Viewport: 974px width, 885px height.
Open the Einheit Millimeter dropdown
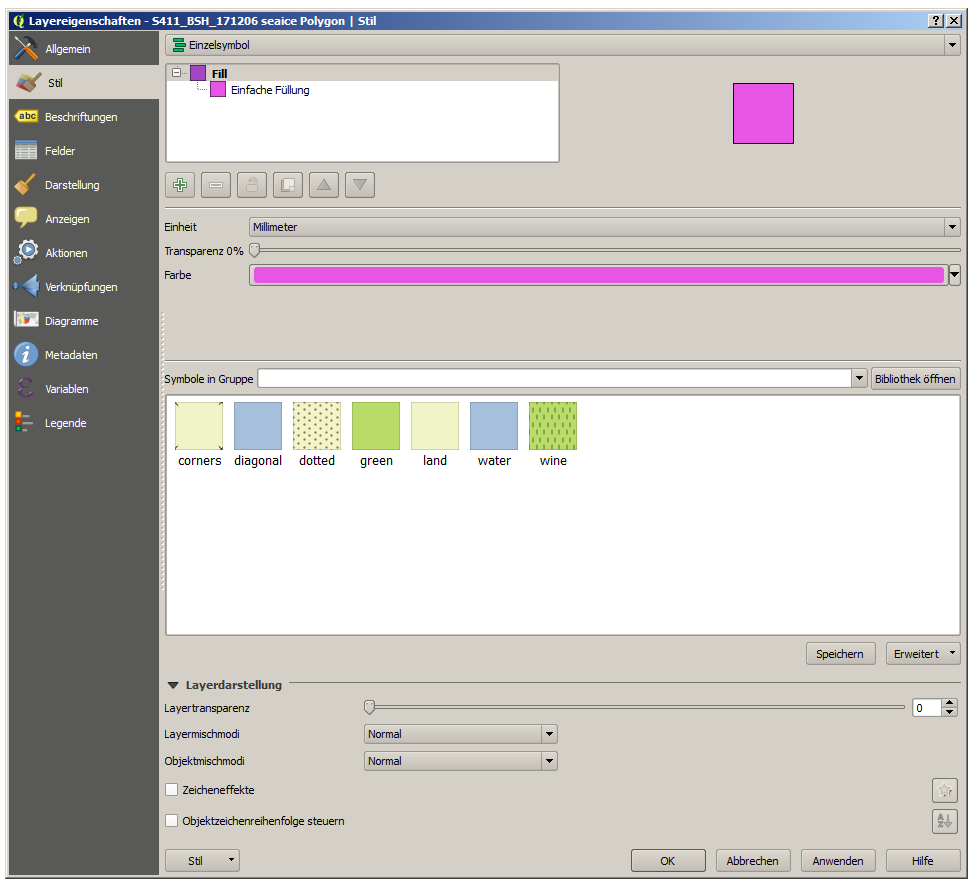point(603,227)
